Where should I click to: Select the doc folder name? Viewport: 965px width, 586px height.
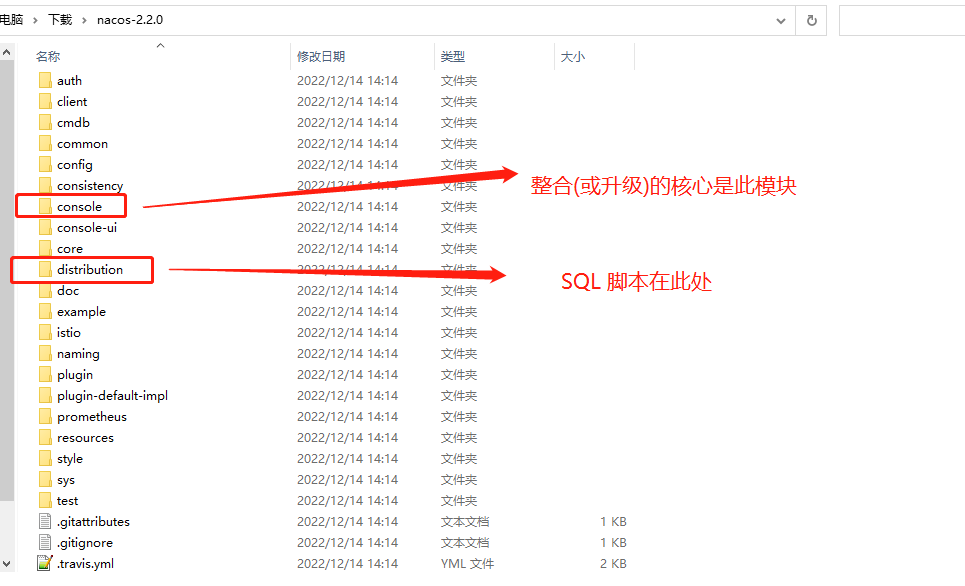tap(68, 291)
